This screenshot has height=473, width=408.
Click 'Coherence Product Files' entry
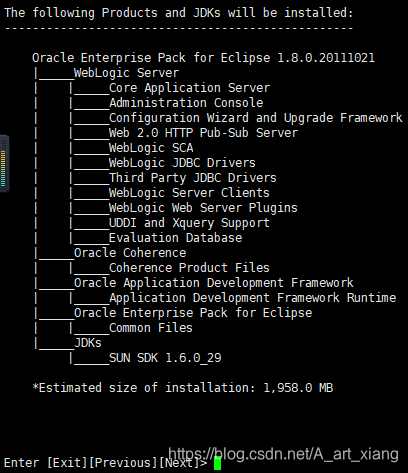(189, 268)
